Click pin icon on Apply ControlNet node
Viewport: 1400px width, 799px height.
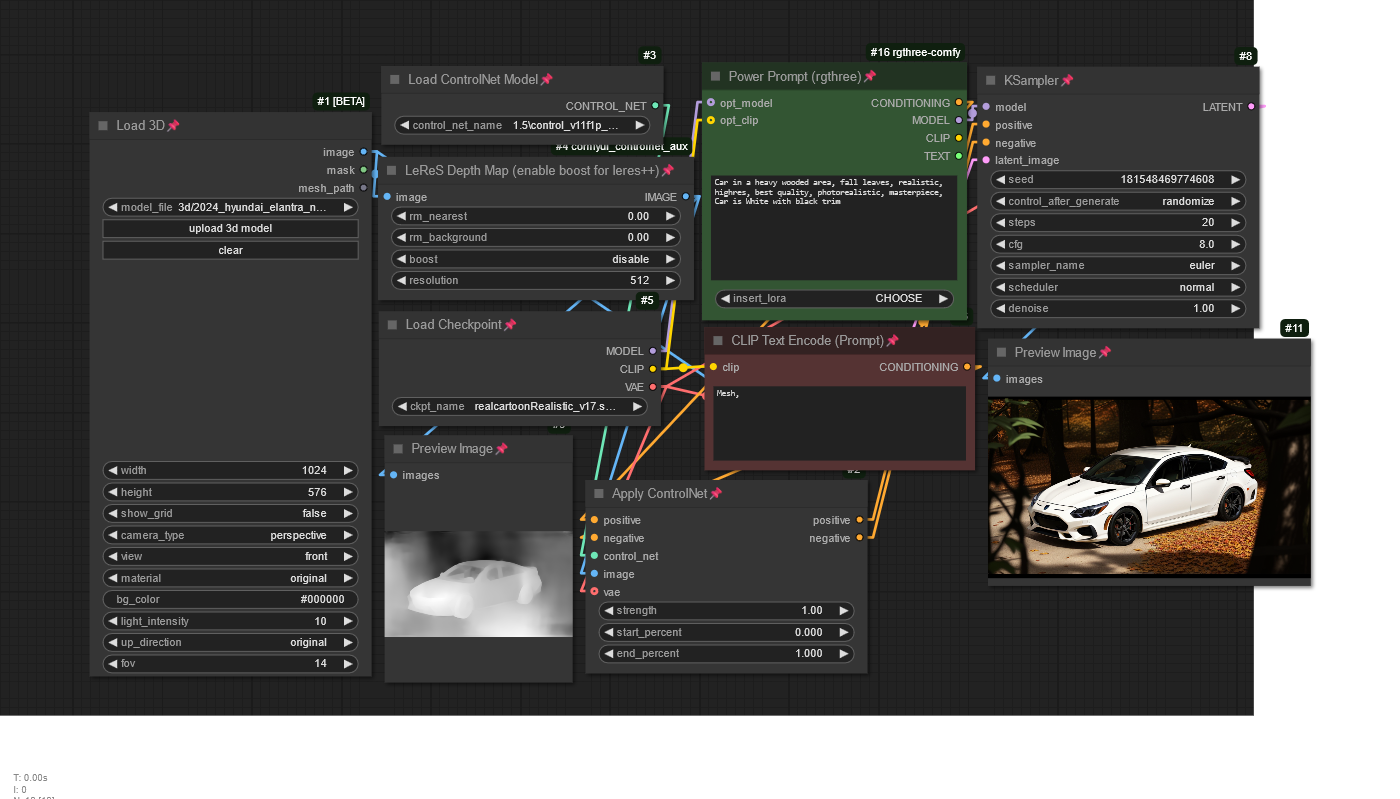click(x=715, y=494)
